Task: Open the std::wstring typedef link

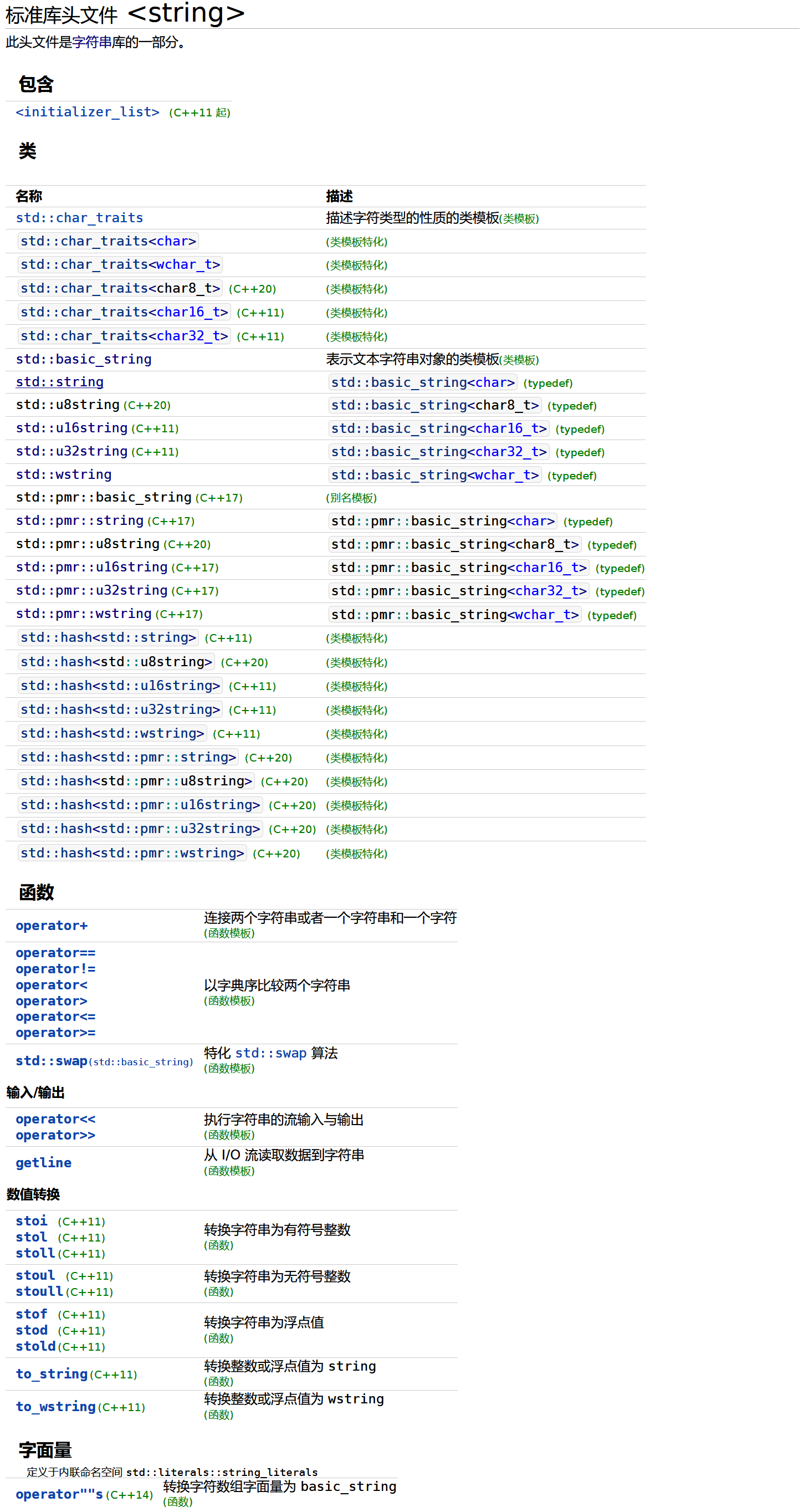Action: (x=64, y=474)
